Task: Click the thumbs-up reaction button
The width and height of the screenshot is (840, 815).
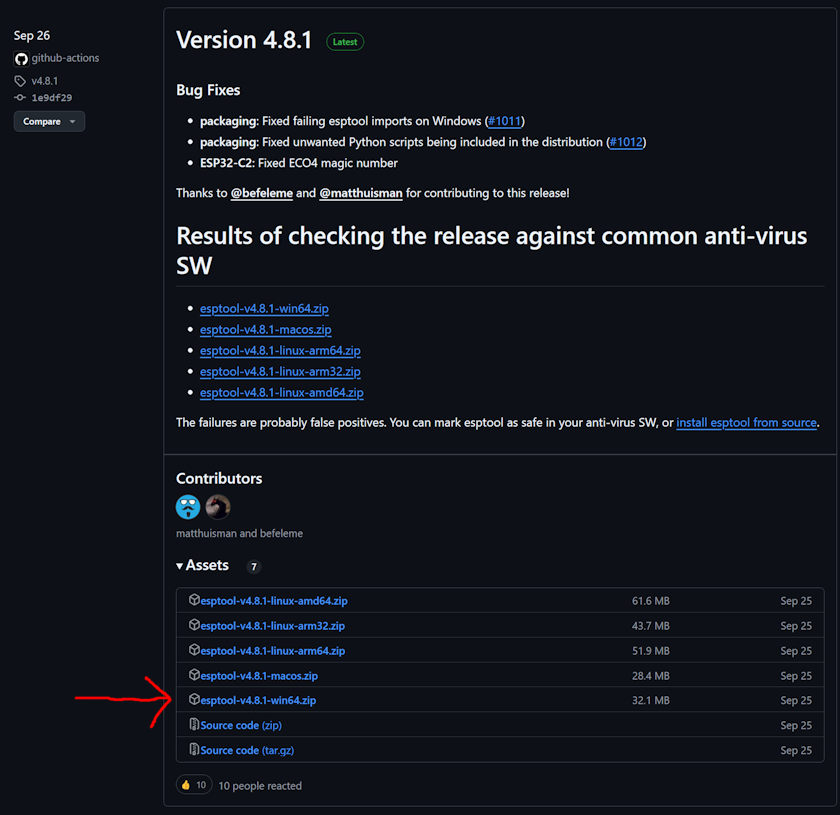Action: pos(194,785)
